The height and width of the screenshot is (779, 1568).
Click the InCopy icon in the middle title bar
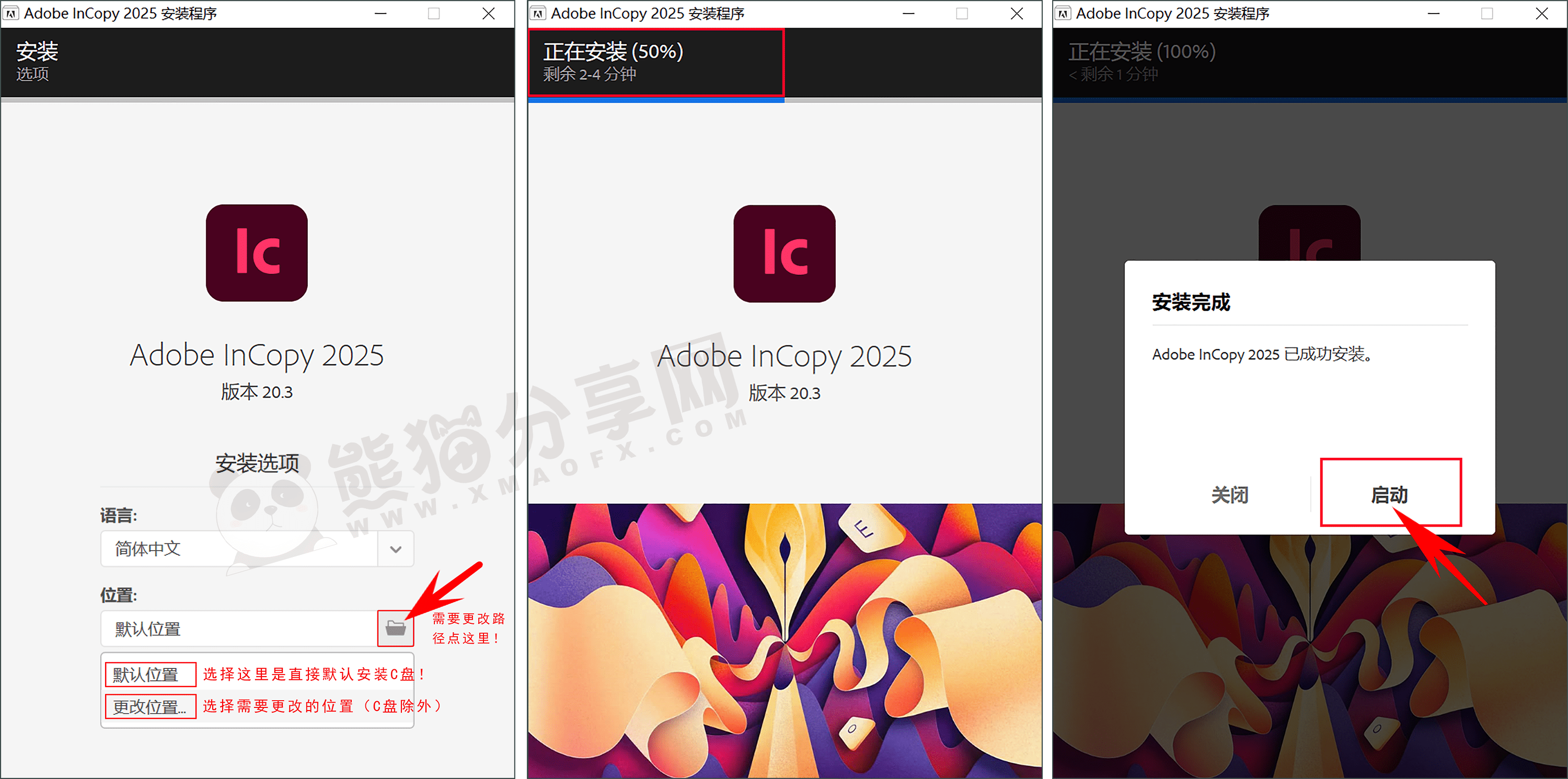click(538, 12)
